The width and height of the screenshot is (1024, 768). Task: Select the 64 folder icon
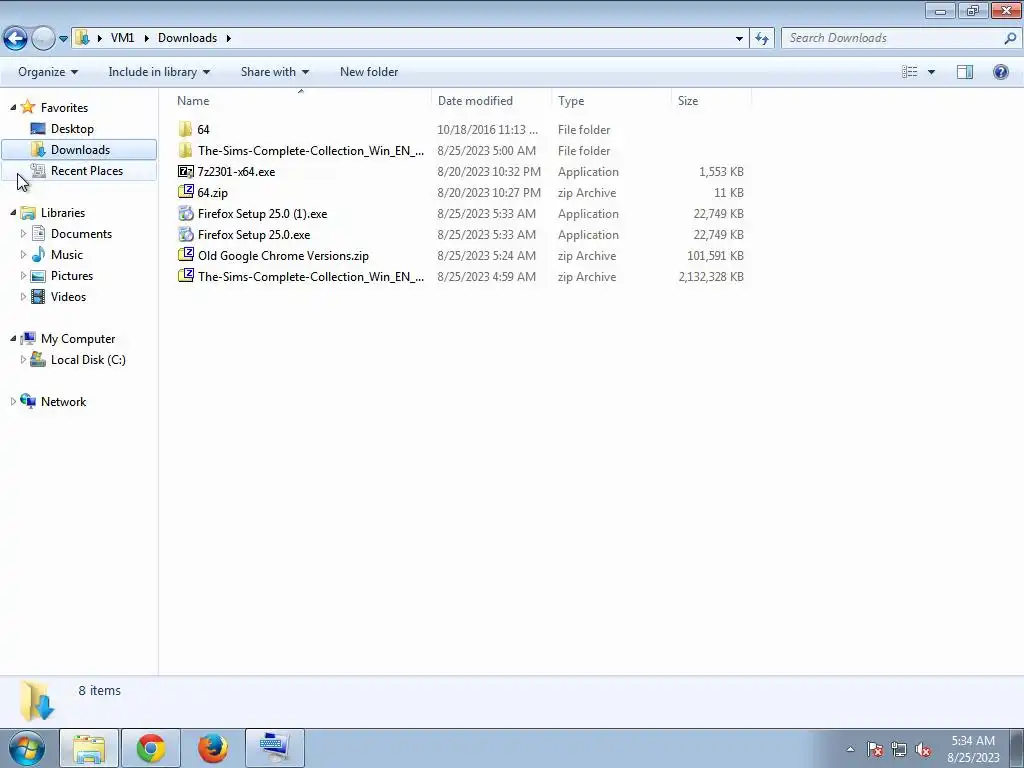[x=185, y=129]
